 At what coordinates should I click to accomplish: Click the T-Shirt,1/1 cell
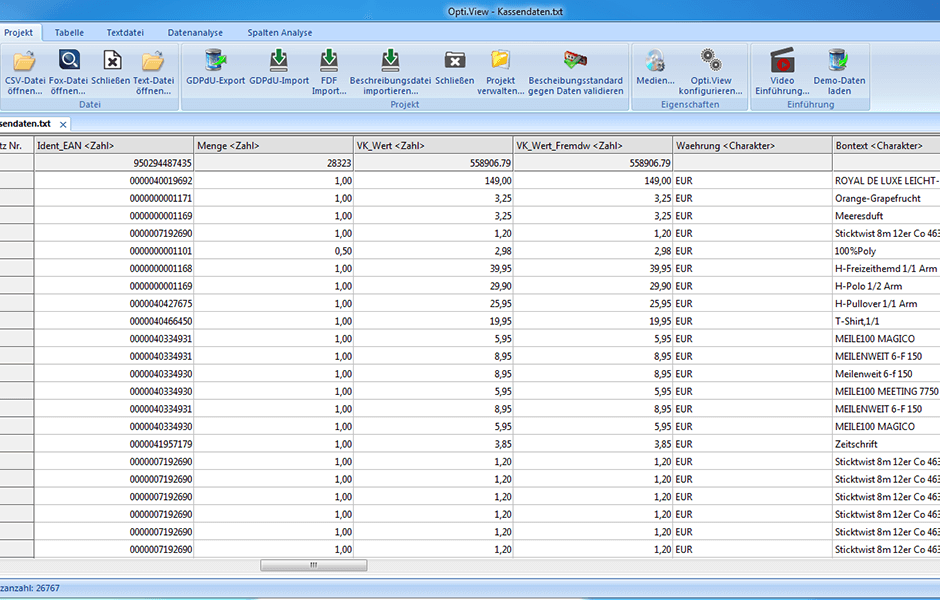(887, 321)
